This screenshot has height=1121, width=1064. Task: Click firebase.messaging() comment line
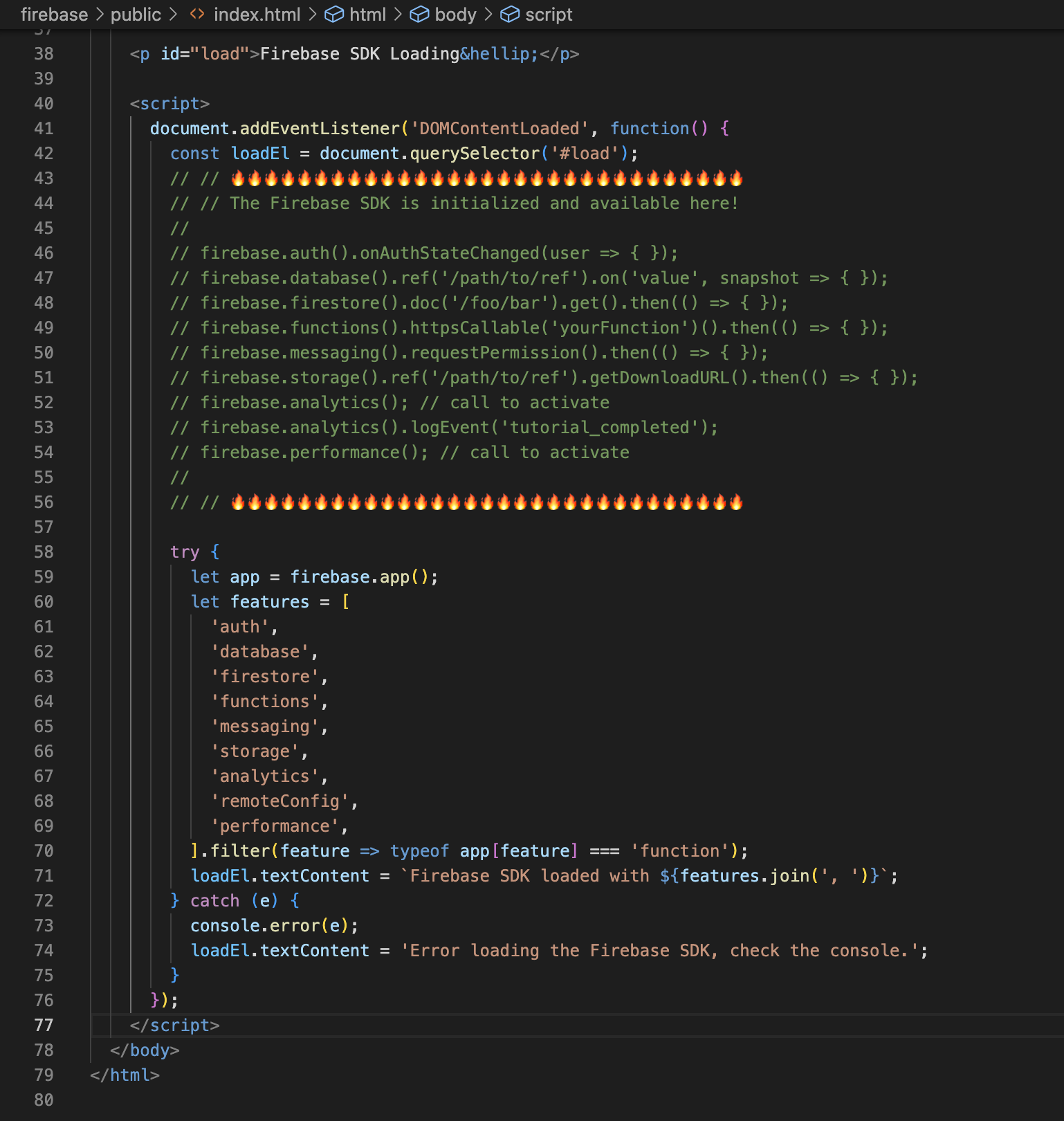click(x=469, y=353)
